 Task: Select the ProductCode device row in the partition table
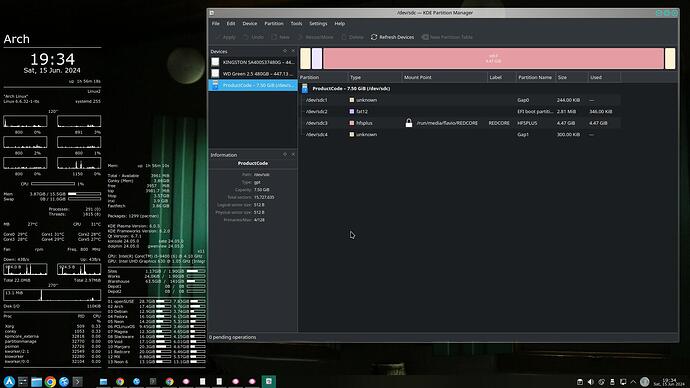460,88
